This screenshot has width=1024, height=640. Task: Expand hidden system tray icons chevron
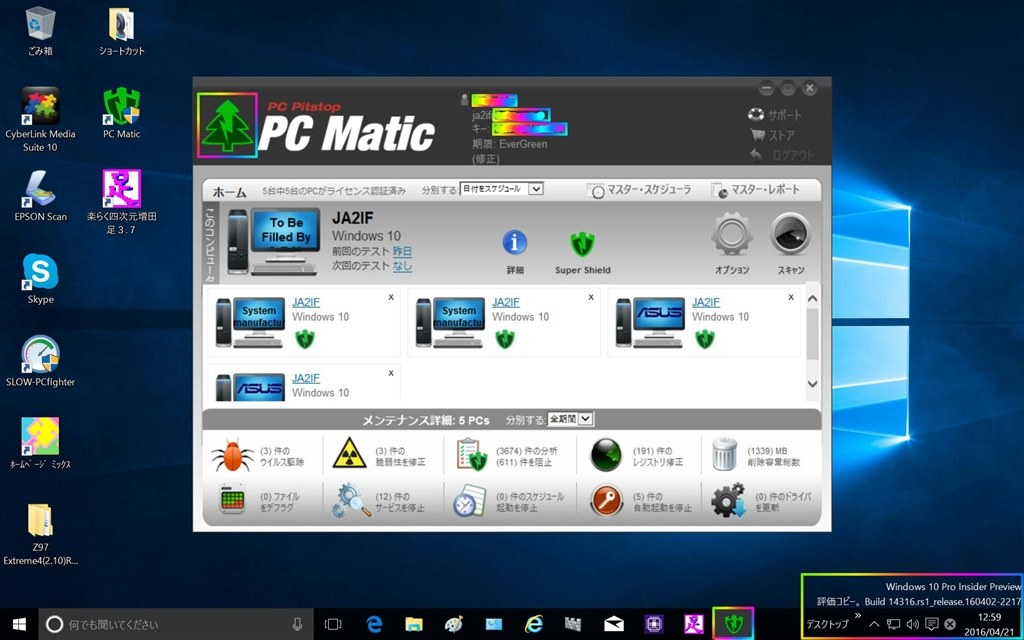point(874,624)
